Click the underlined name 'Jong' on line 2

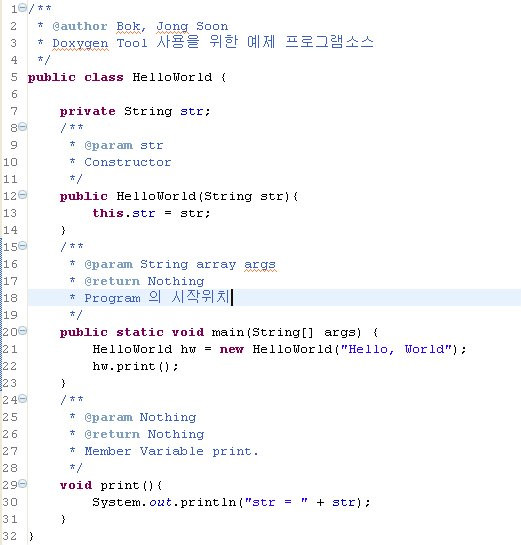click(x=172, y=27)
